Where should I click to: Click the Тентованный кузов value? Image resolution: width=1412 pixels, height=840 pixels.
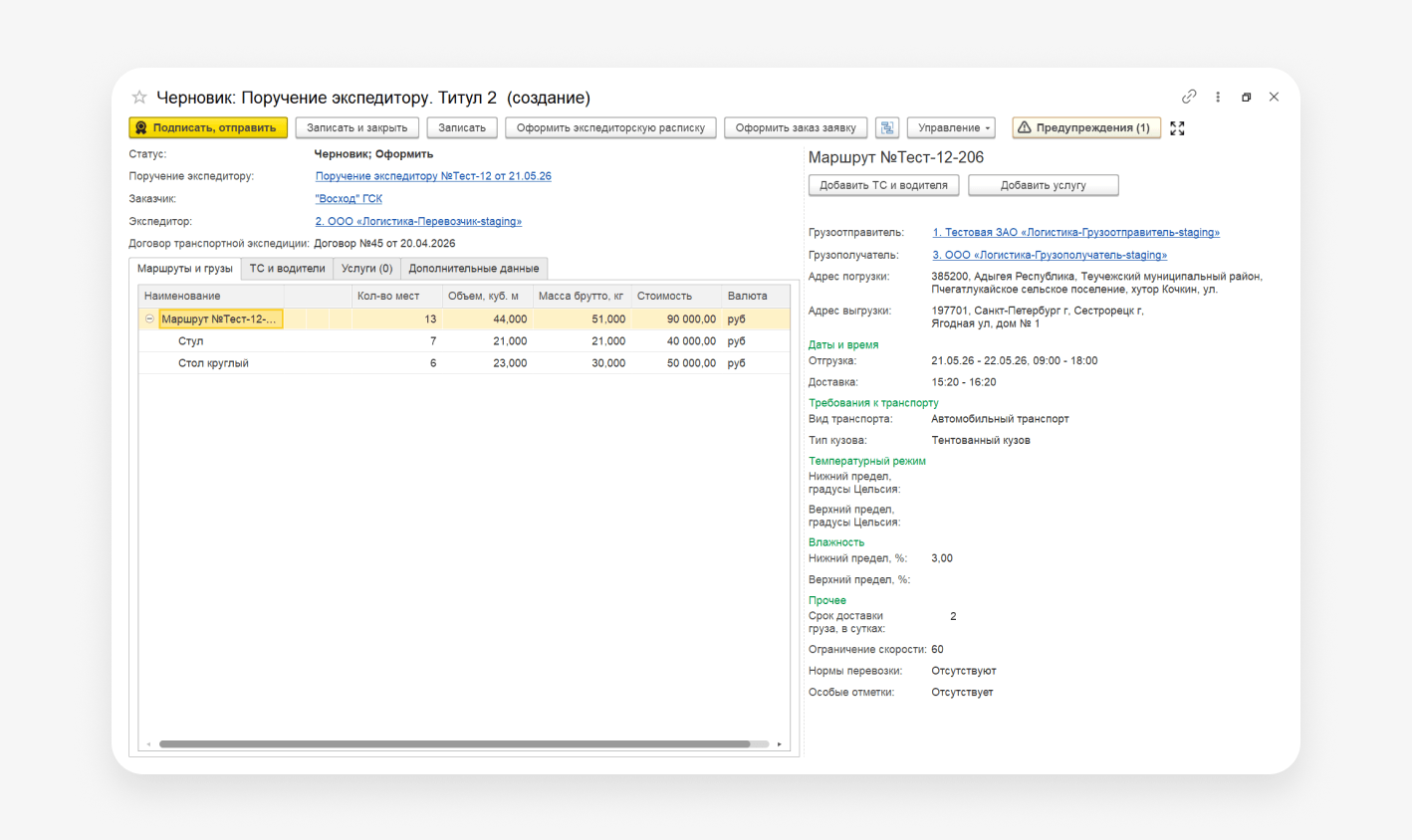[x=981, y=440]
